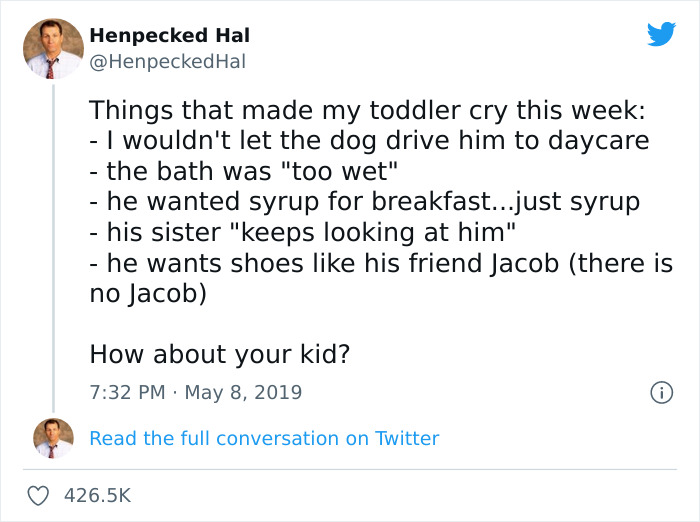
Task: Click the 426.5K like count
Action: tap(97, 495)
